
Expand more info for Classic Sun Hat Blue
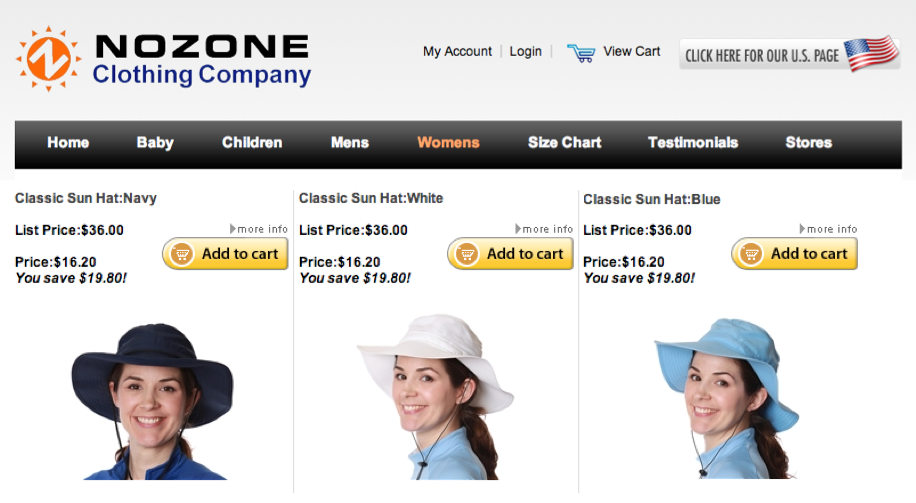(828, 229)
